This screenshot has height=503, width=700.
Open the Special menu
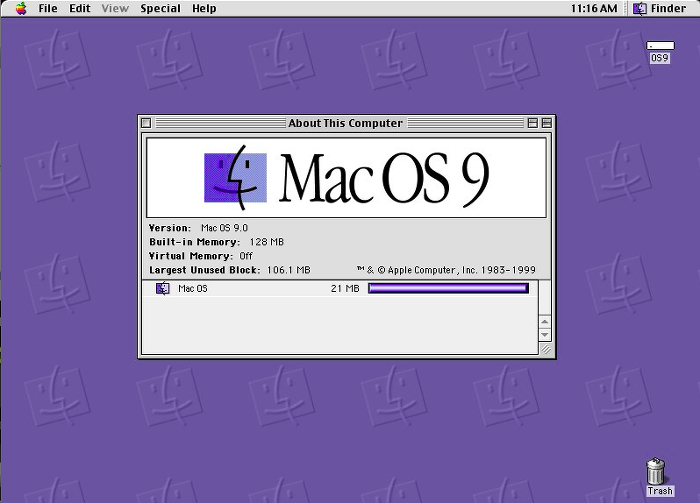point(160,8)
